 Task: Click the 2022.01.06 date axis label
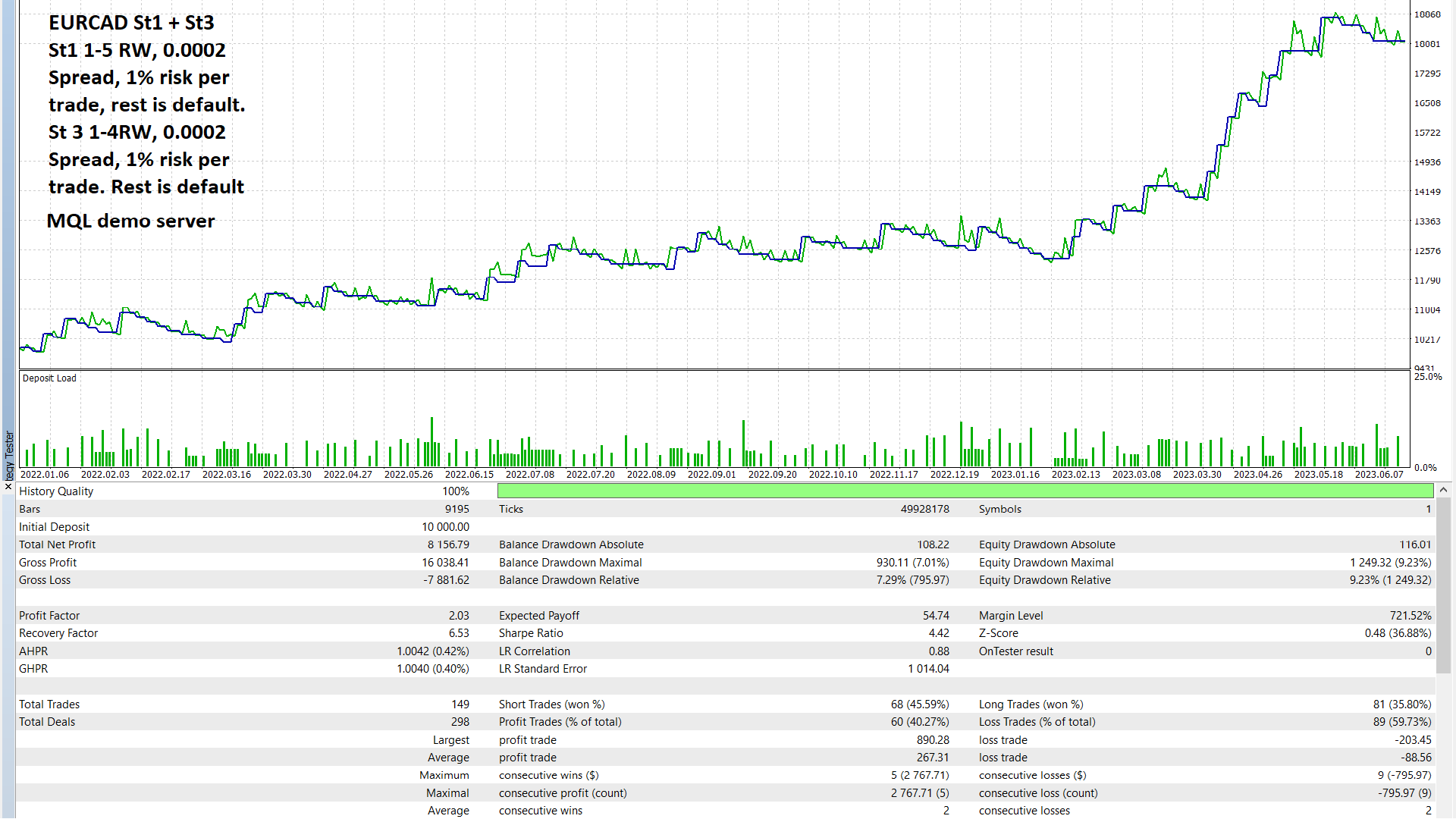[44, 475]
